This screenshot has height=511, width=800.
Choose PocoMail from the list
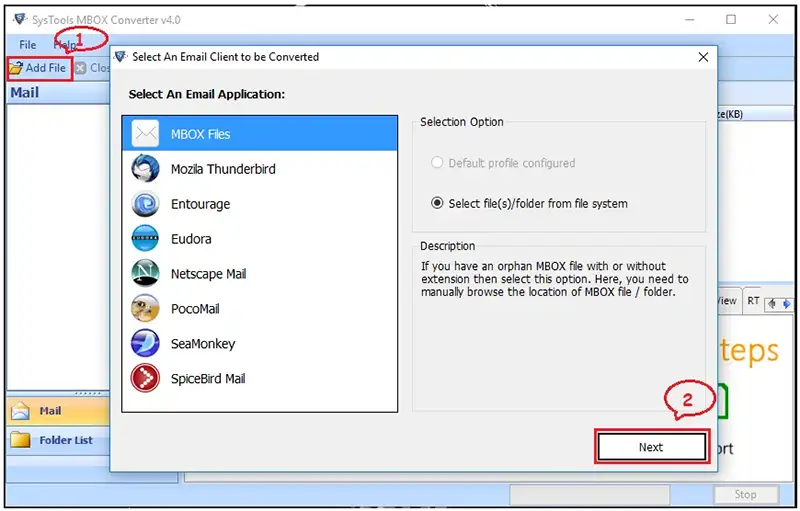195,309
